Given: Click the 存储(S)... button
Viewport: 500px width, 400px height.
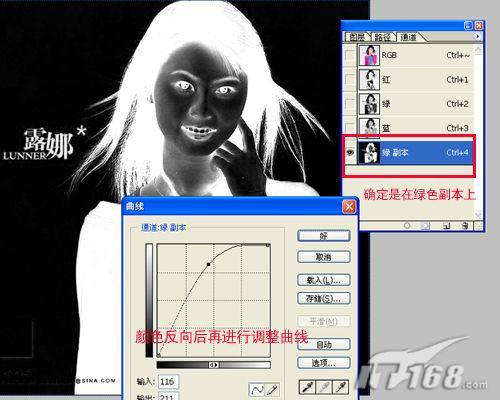Looking at the screenshot, I should click(324, 298).
